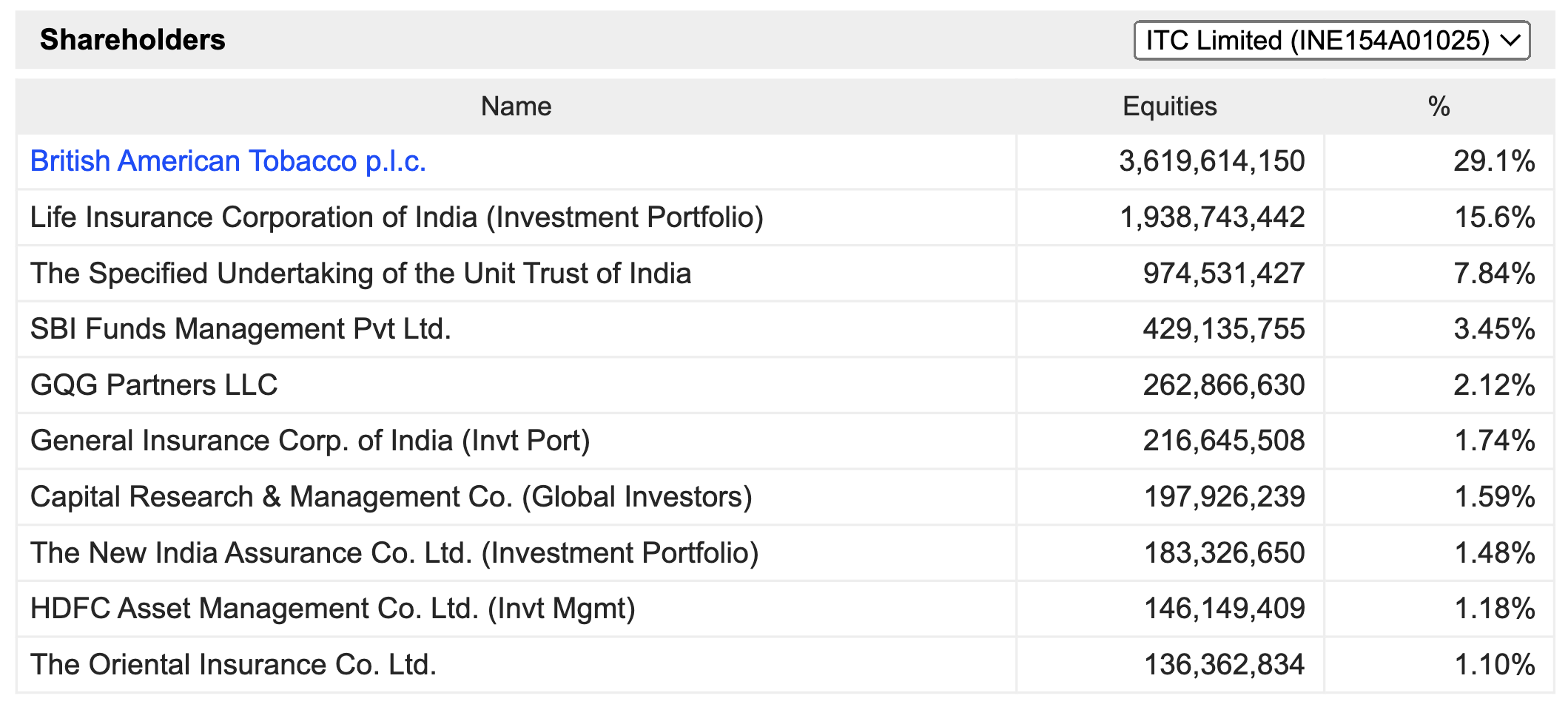This screenshot has width=1568, height=704.
Task: Select The New India Assurance Co. row
Action: coord(785,553)
